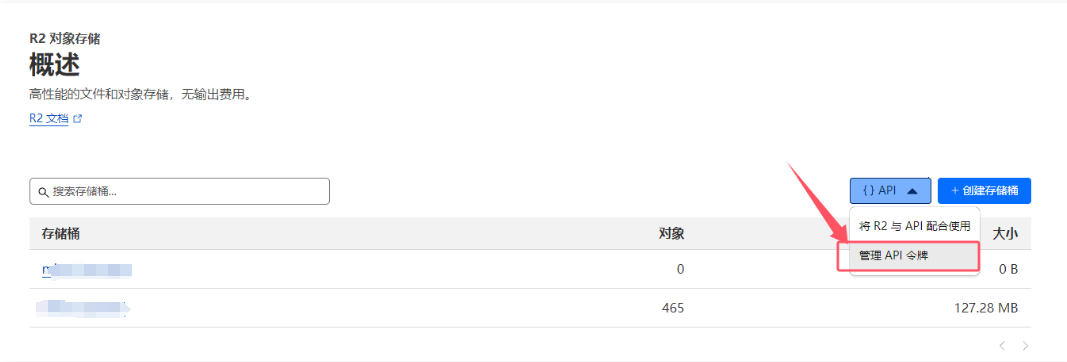The height and width of the screenshot is (362, 1067).
Task: Click the magnifier icon in the bucket search box
Action: coord(43,192)
